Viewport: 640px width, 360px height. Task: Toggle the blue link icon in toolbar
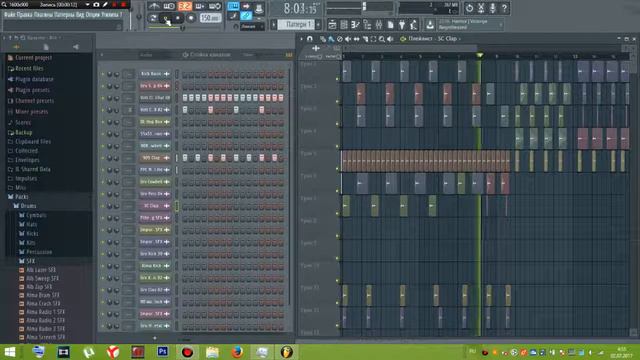(x=246, y=16)
